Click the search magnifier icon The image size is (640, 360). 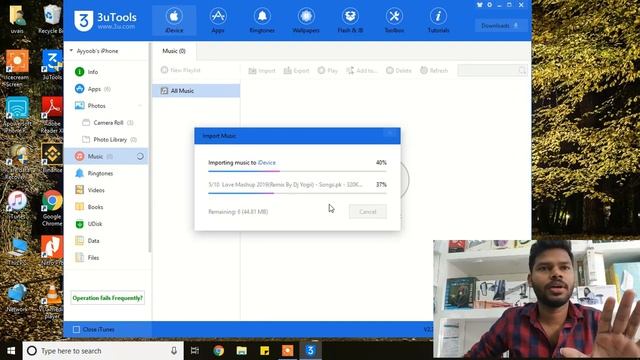522,71
